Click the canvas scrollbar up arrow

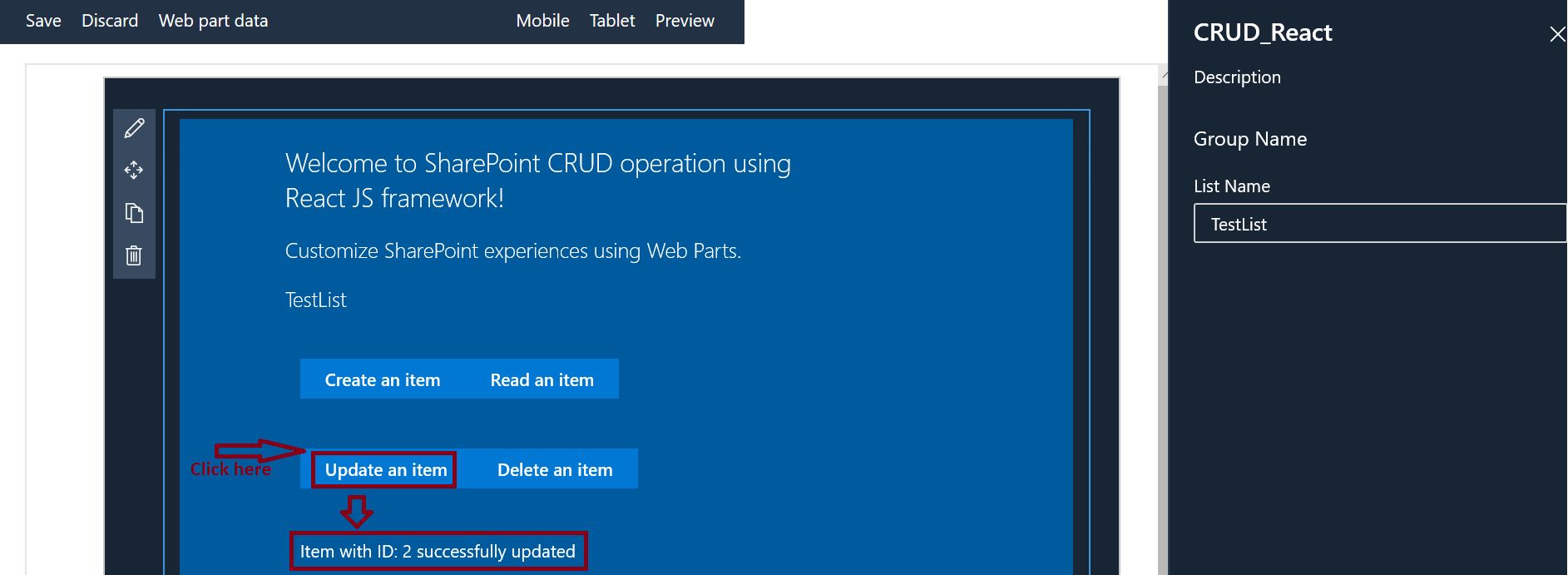tap(1163, 76)
